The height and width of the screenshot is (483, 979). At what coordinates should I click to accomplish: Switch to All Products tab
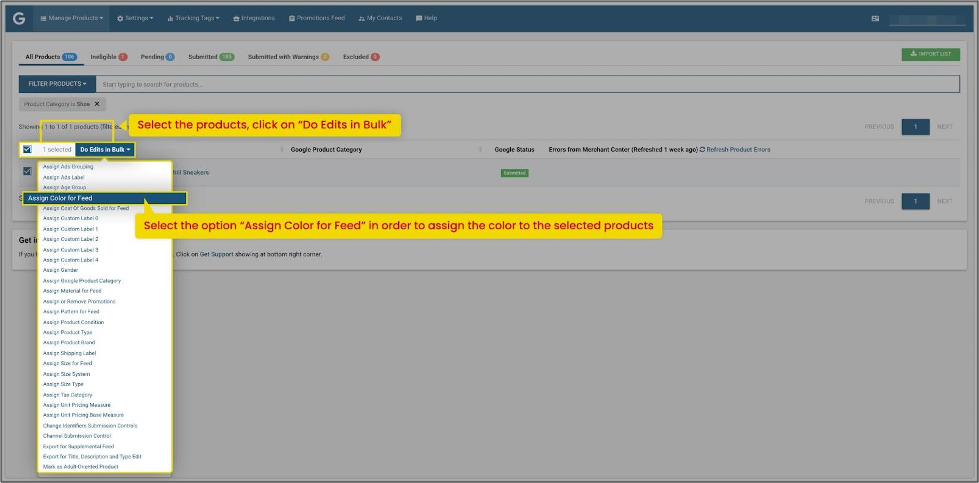[51, 57]
